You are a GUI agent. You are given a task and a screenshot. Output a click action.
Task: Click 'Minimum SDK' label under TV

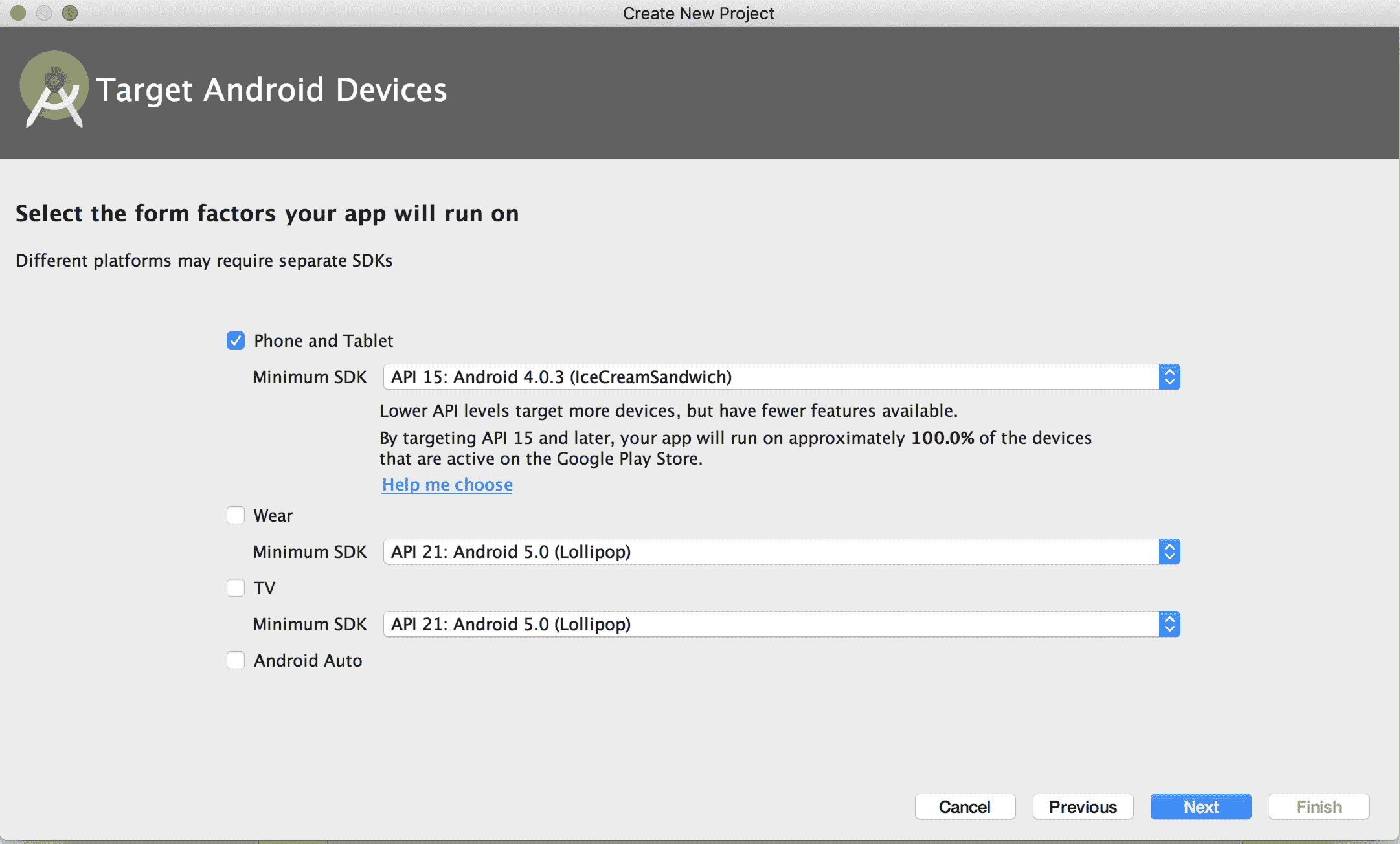click(x=310, y=624)
